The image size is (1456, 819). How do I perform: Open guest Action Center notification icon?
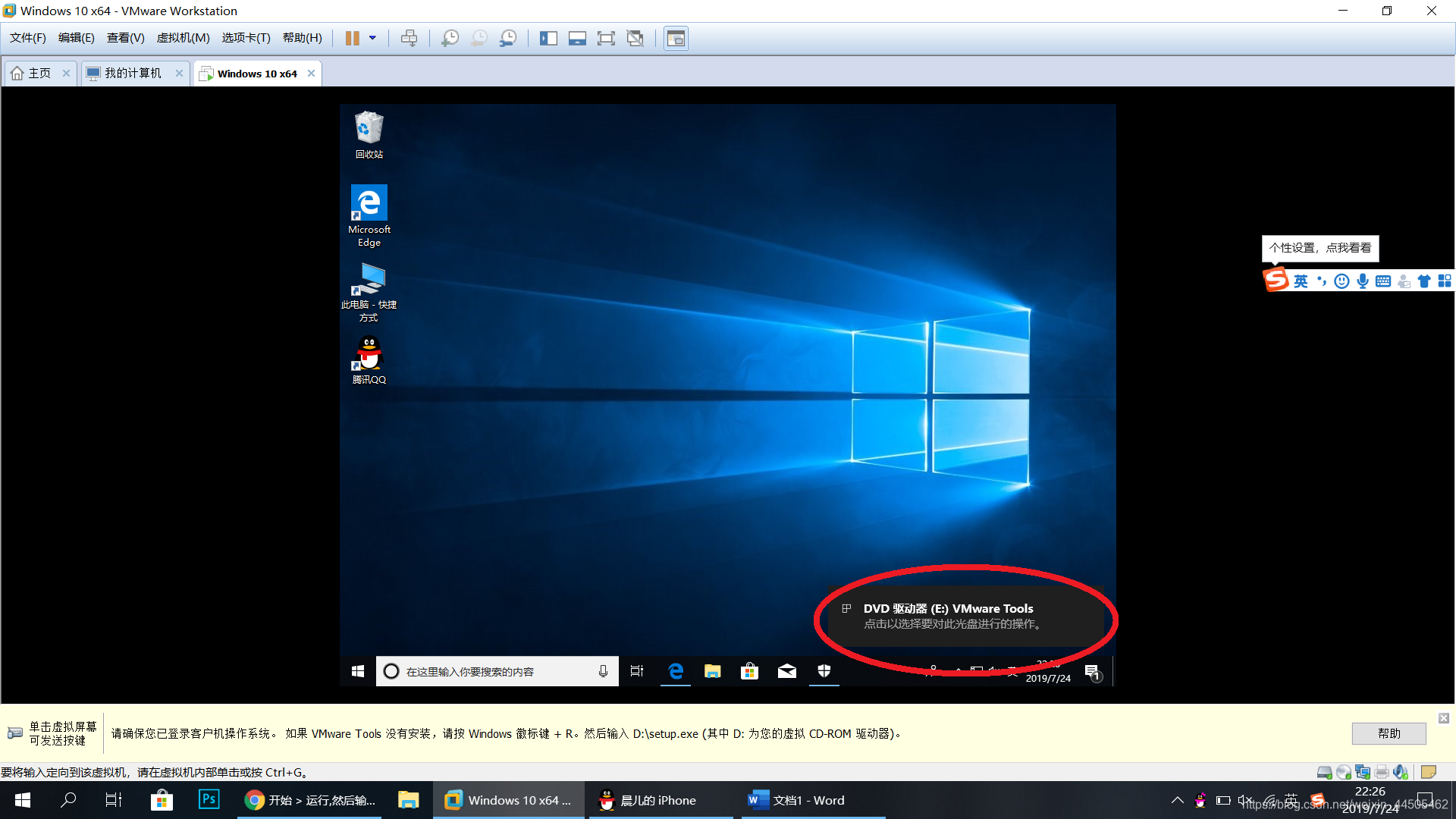click(x=1092, y=672)
